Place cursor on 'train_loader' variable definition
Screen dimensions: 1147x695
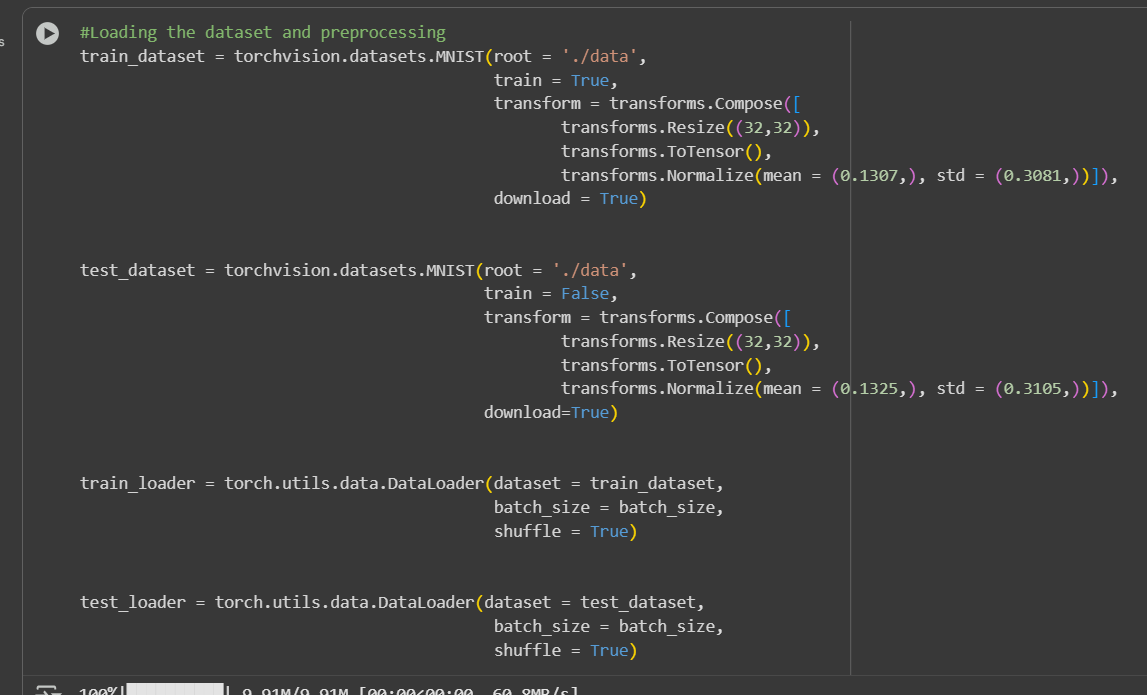pyautogui.click(x=138, y=484)
